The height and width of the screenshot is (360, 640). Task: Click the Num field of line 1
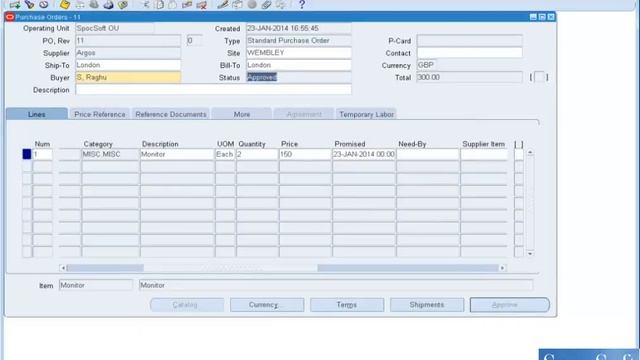click(42, 154)
